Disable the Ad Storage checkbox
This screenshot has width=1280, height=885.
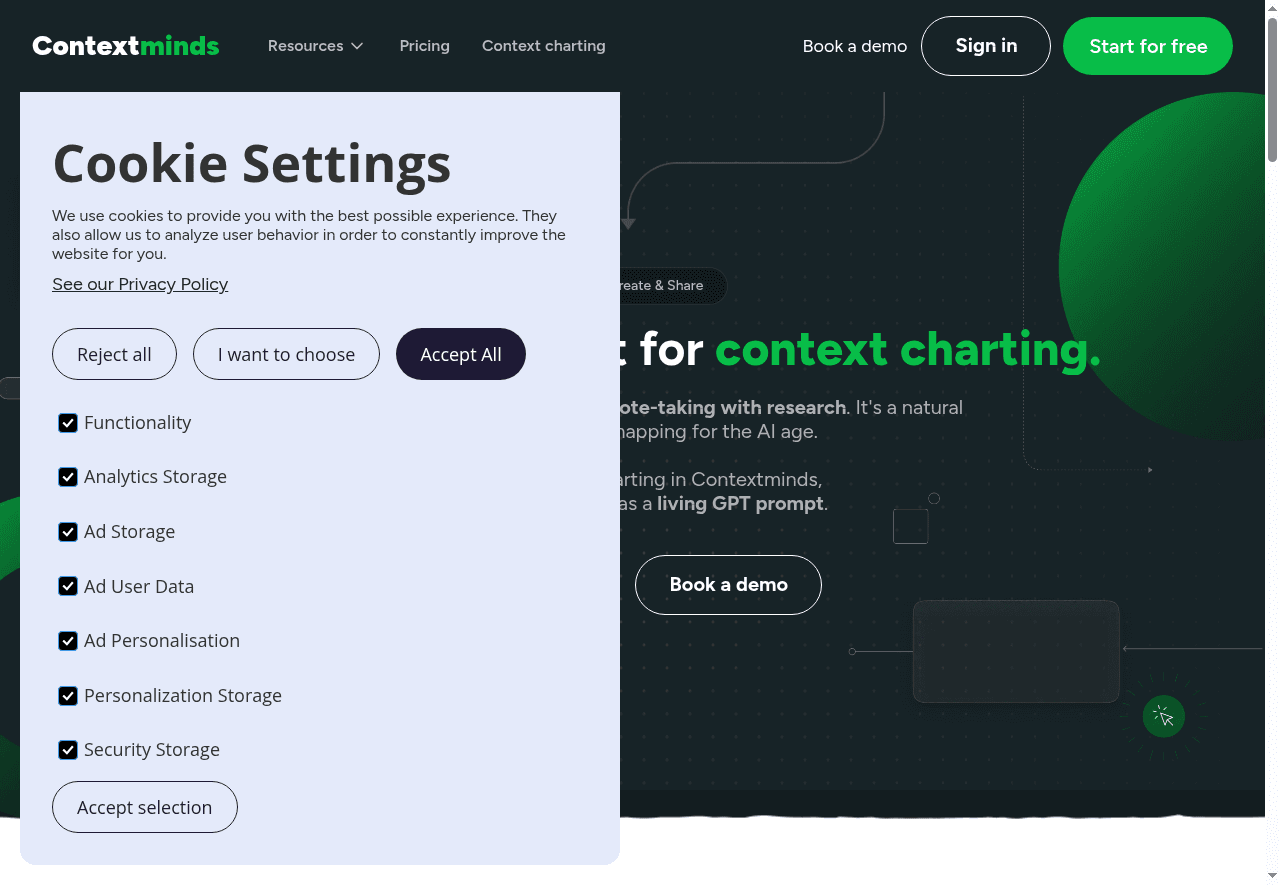tap(68, 532)
